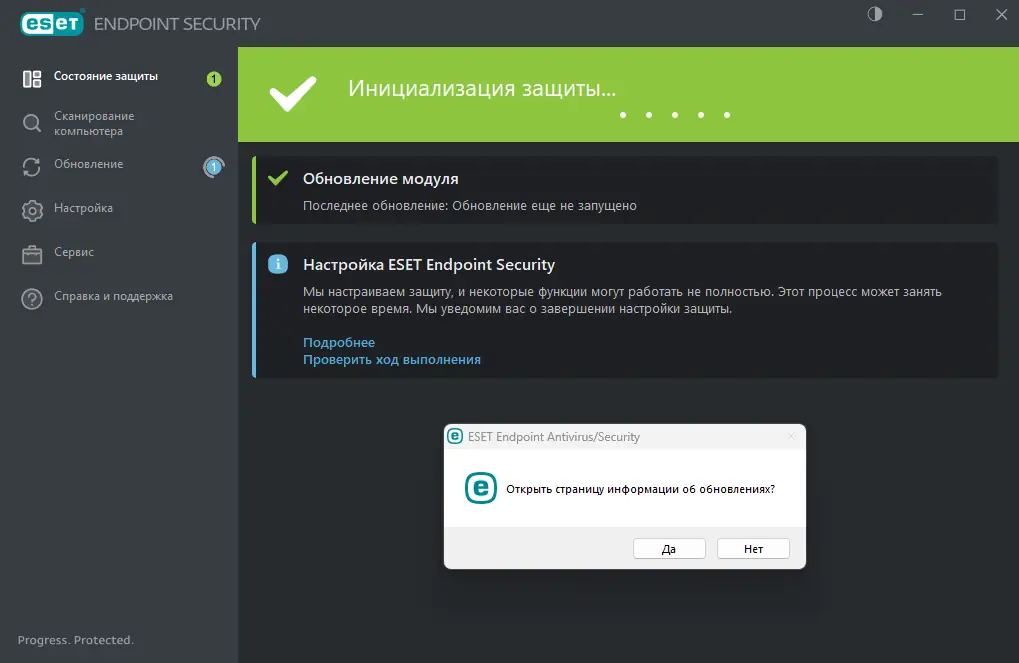Click the badge on Состояние защиты
1019x663 pixels.
point(213,78)
